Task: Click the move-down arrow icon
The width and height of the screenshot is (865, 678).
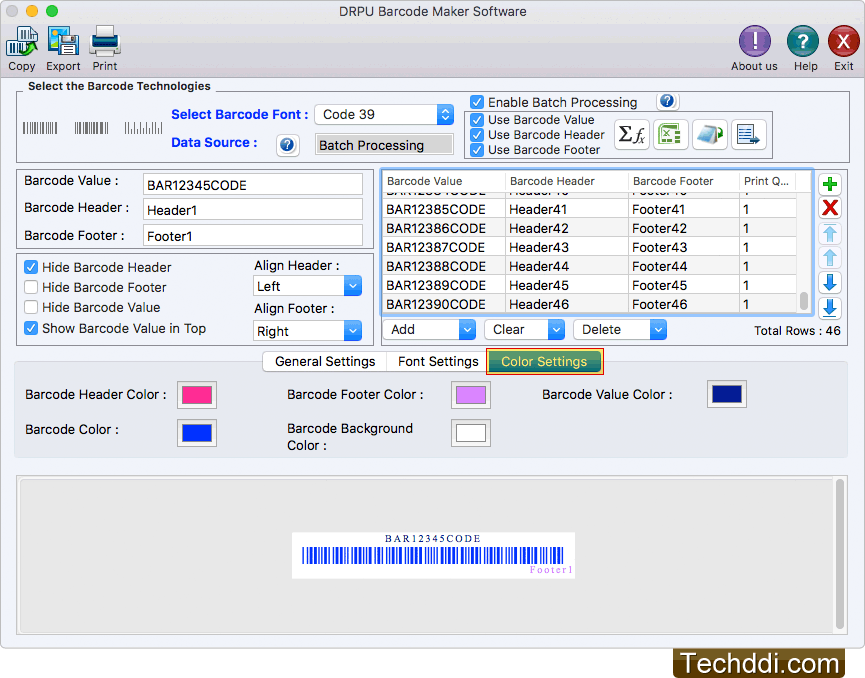Action: pyautogui.click(x=830, y=282)
